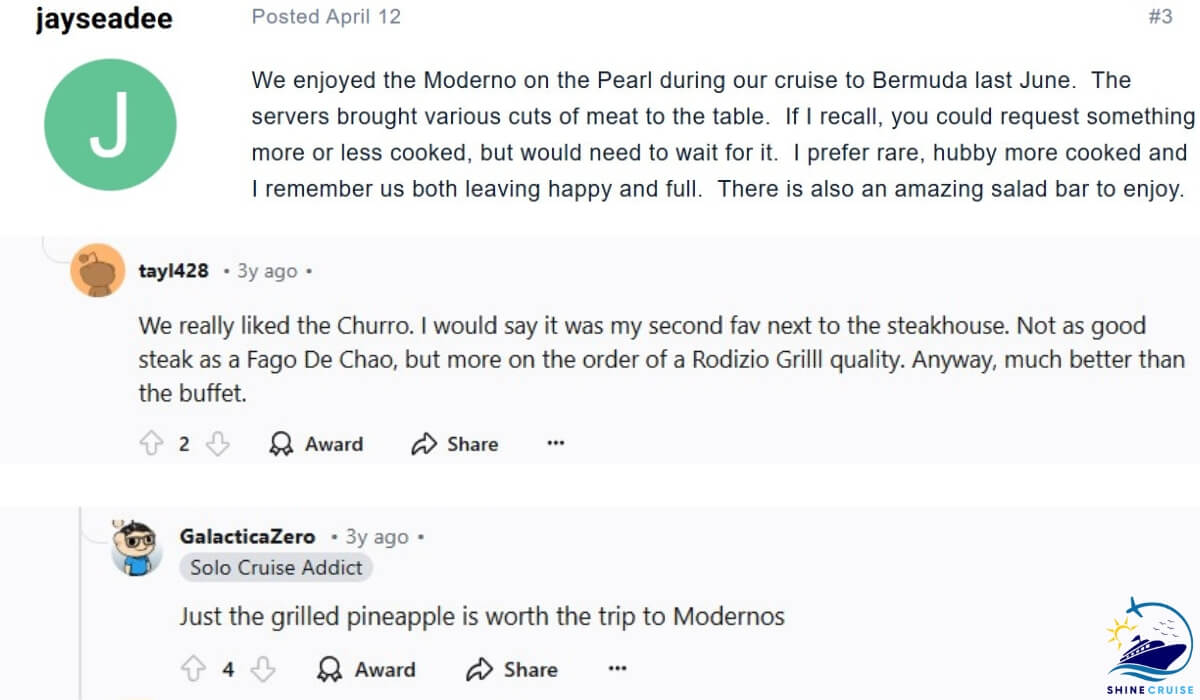Image resolution: width=1200 pixels, height=700 pixels.
Task: Open tayl428's avatar
Action: pos(97,268)
